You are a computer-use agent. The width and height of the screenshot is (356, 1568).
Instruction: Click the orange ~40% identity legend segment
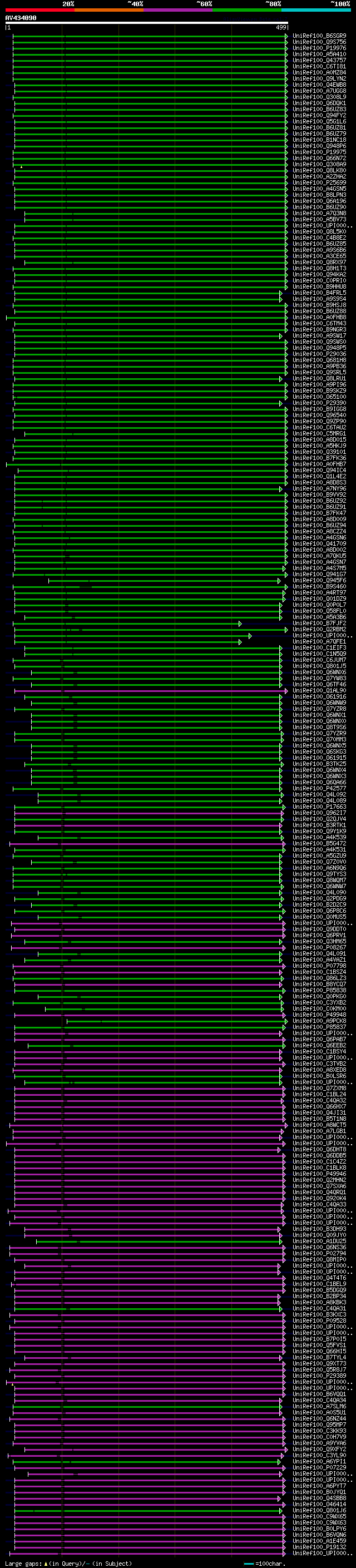point(109,11)
